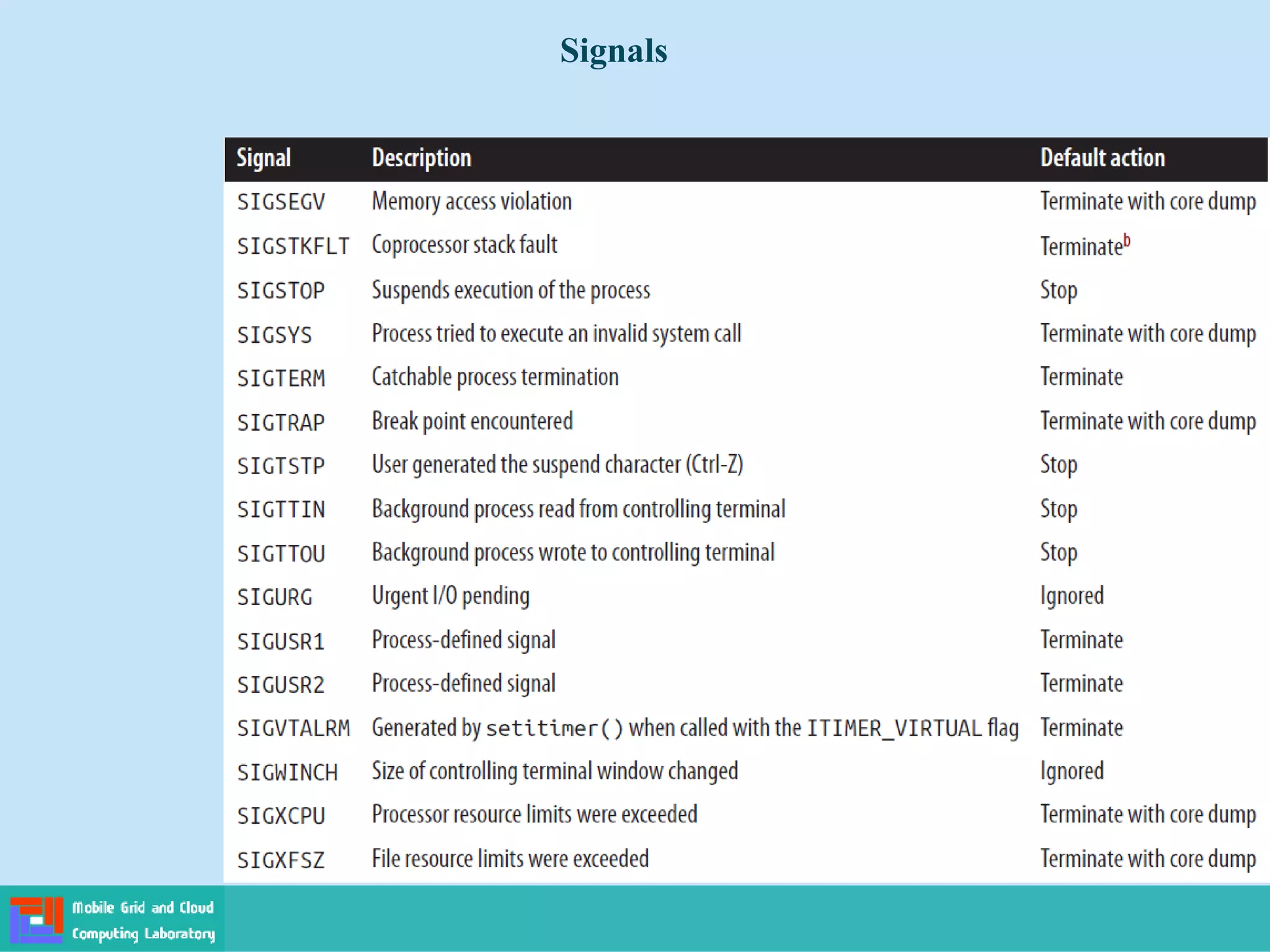Click 'Process tried to execute an invalid system call'
This screenshot has width=1270, height=952.
556,333
